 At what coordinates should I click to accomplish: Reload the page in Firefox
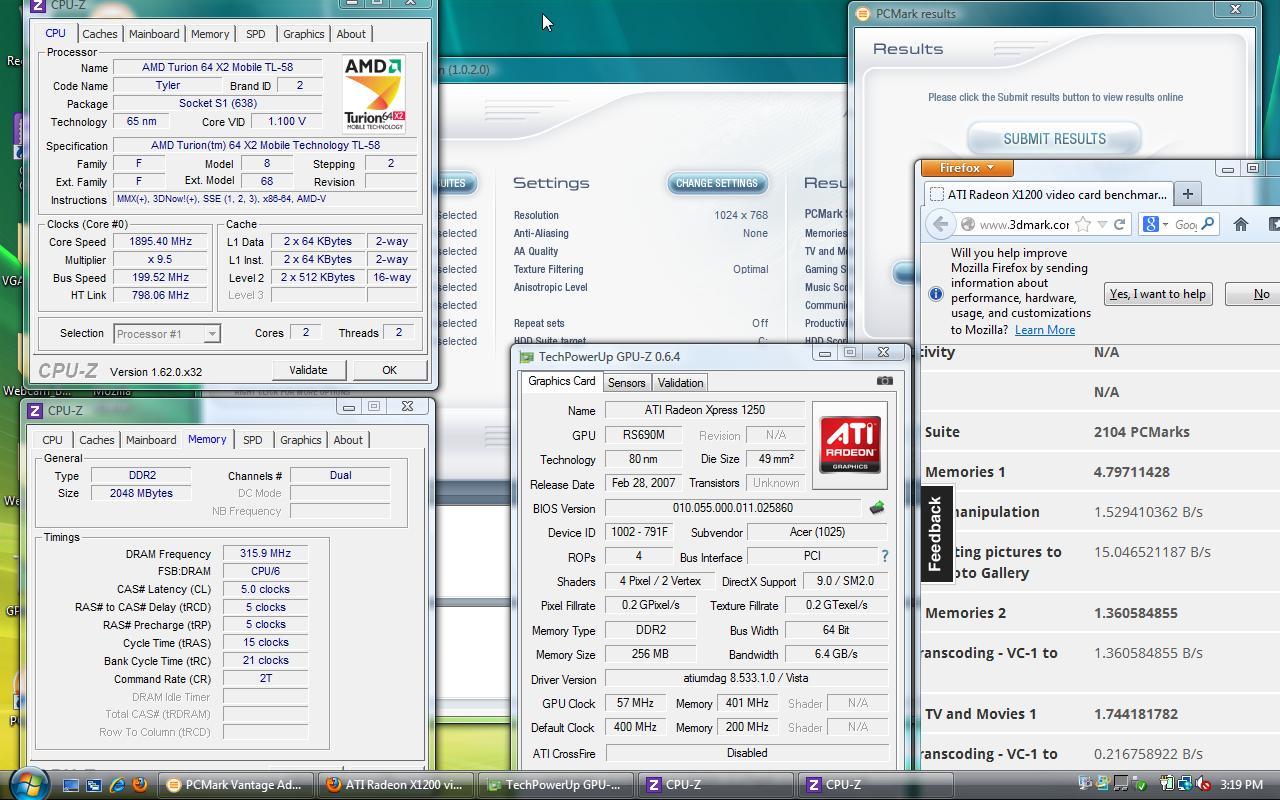pos(1119,224)
